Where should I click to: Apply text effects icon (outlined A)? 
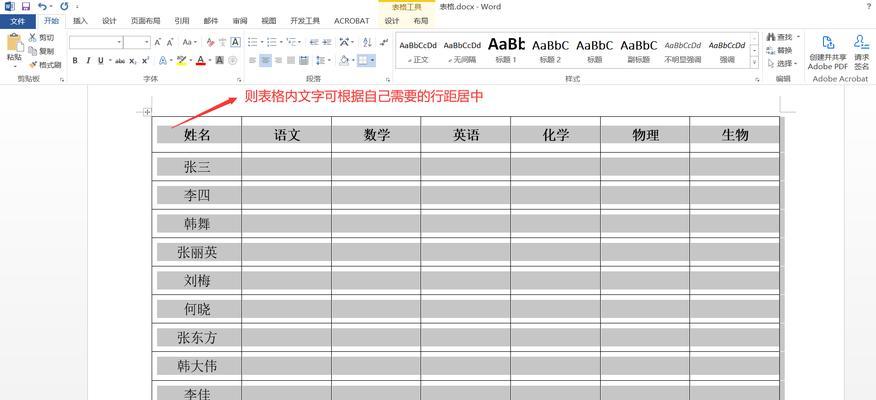pos(165,60)
